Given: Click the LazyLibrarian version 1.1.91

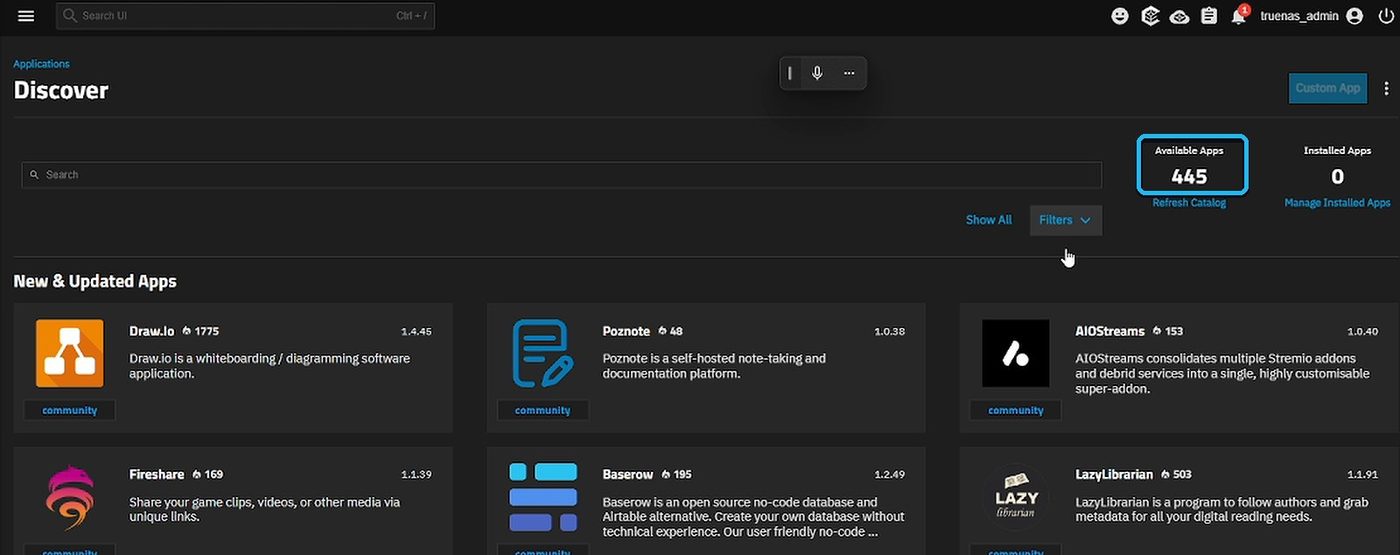Looking at the screenshot, I should click(x=1362, y=475).
